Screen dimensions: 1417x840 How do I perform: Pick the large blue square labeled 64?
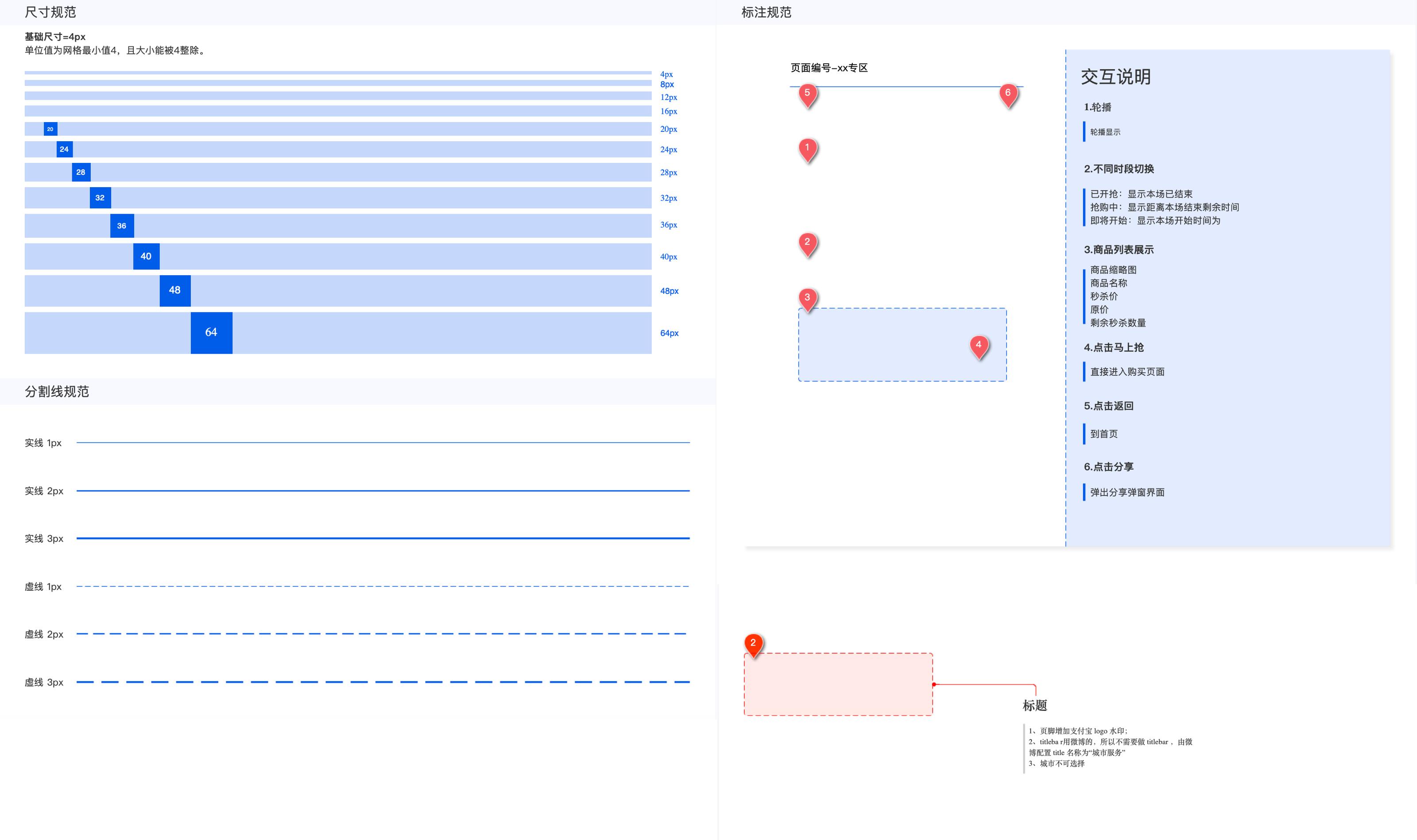(x=211, y=333)
